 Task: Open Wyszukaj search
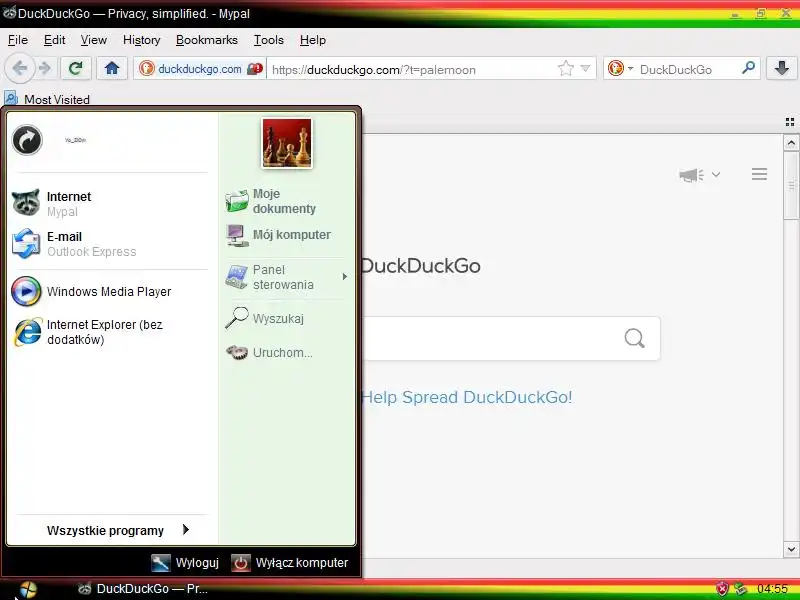click(287, 318)
